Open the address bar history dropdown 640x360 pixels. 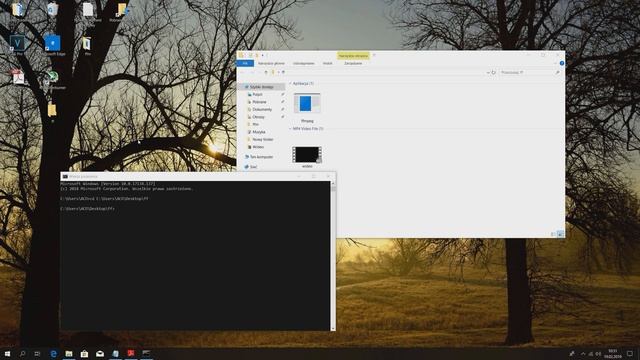488,72
